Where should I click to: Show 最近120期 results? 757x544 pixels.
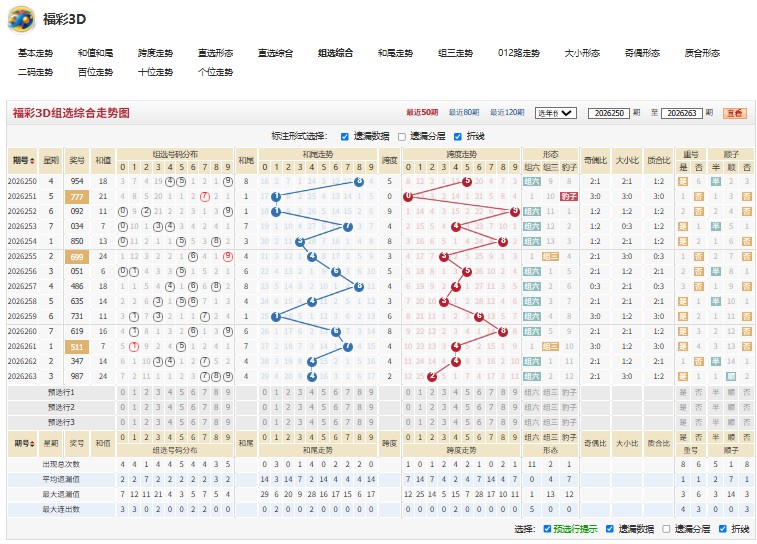[x=507, y=112]
